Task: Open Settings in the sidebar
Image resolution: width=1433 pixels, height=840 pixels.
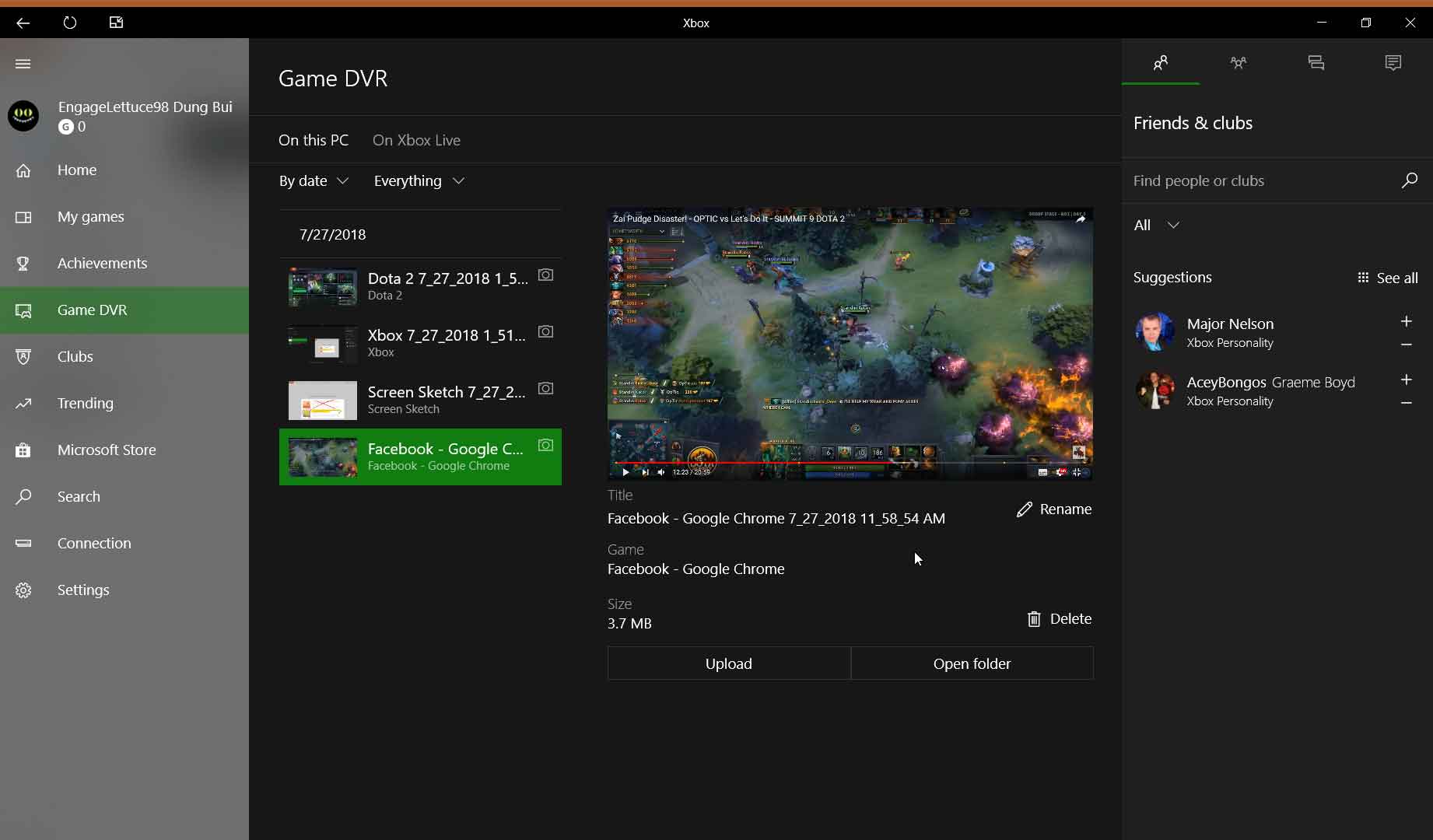Action: pyautogui.click(x=124, y=590)
